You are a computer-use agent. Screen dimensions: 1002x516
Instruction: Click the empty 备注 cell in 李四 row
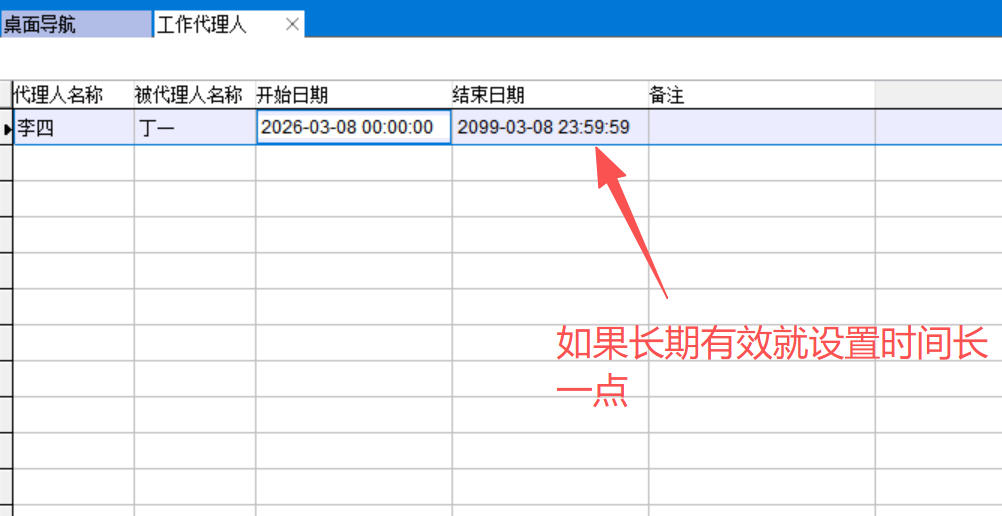pyautogui.click(x=761, y=128)
